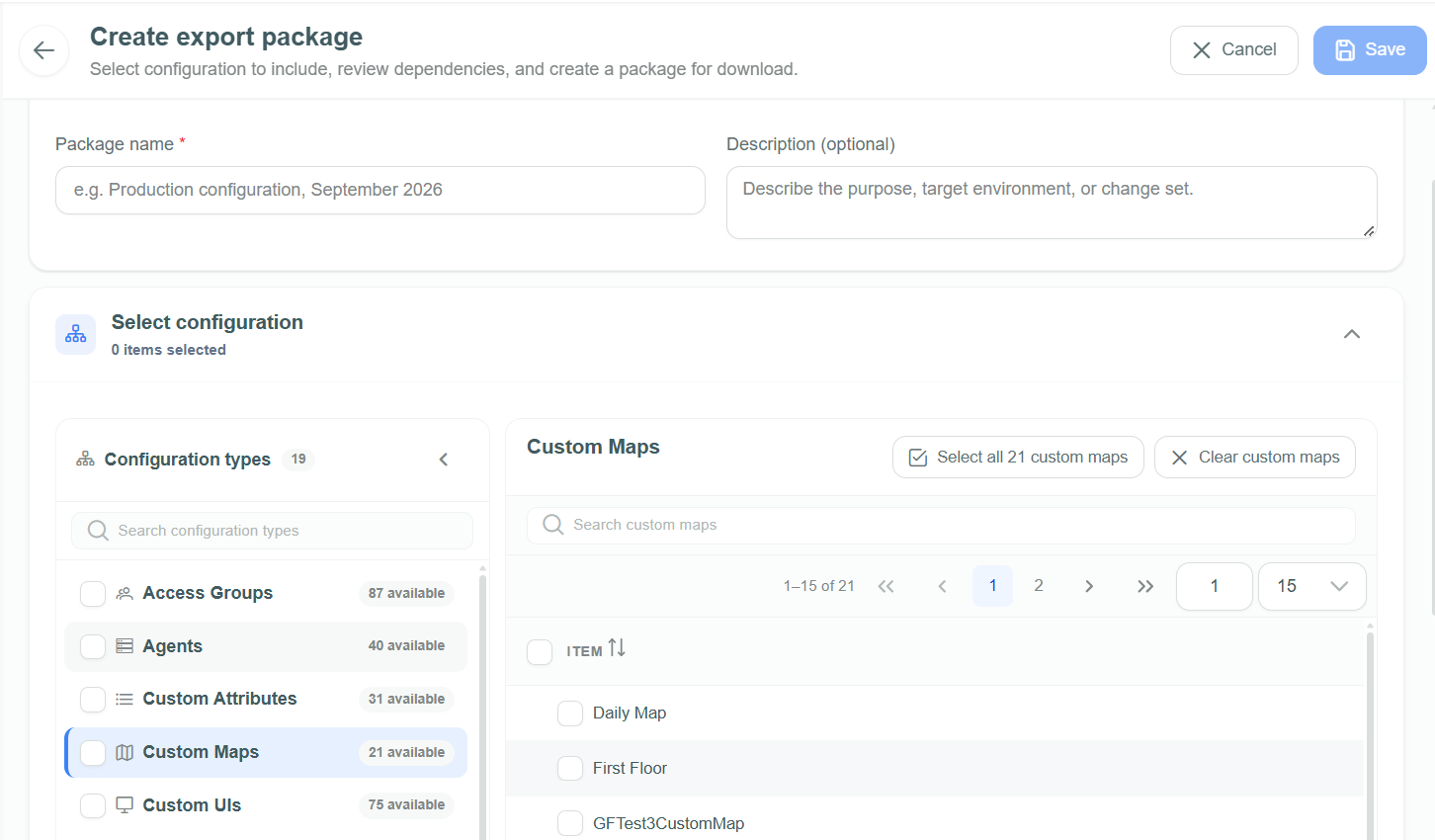Tick the Custom Maps type checkbox
This screenshot has height=840, width=1435.
point(93,753)
